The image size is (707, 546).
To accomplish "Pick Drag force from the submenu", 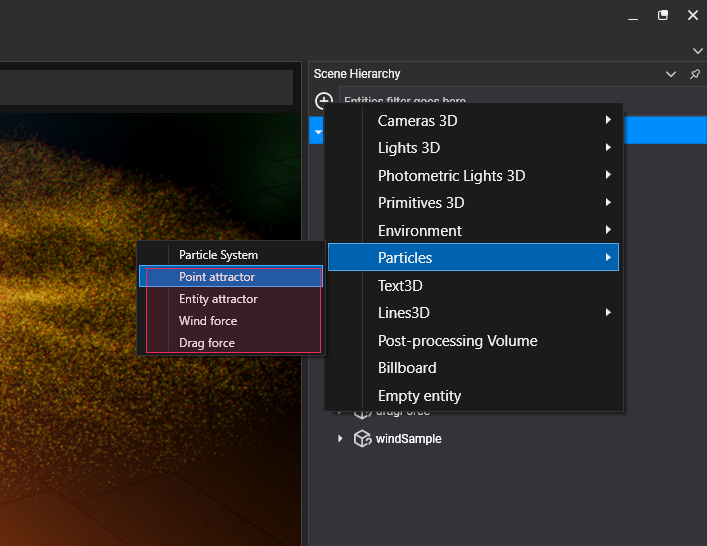I will 207,343.
